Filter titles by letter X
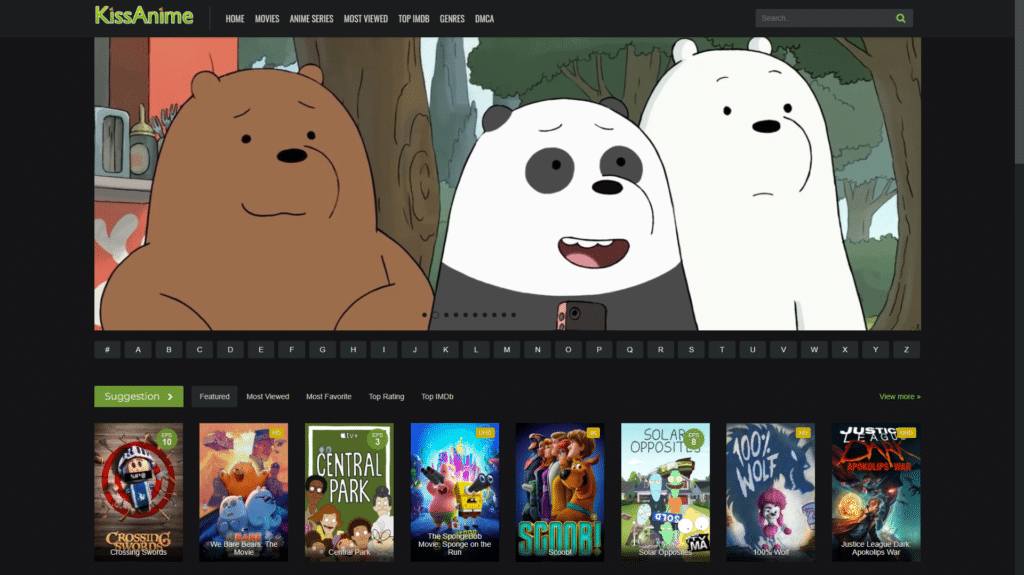1024x575 pixels. 845,350
